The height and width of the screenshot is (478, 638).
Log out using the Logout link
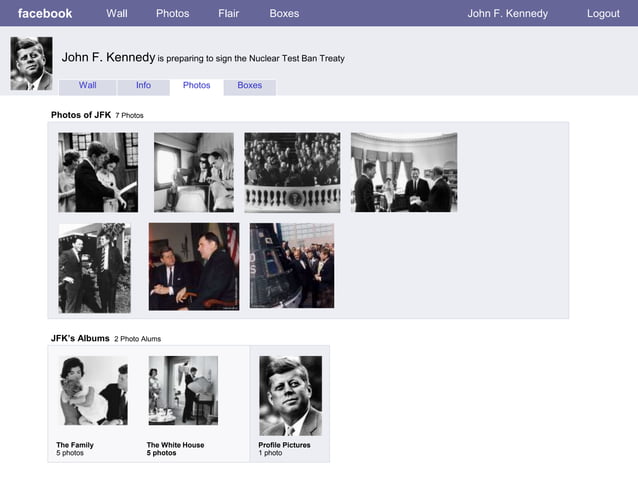coord(603,14)
